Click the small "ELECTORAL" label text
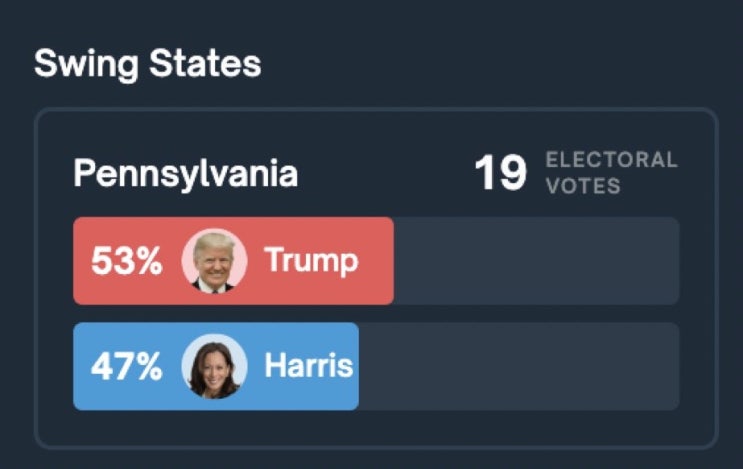This screenshot has height=469, width=743. pyautogui.click(x=611, y=160)
